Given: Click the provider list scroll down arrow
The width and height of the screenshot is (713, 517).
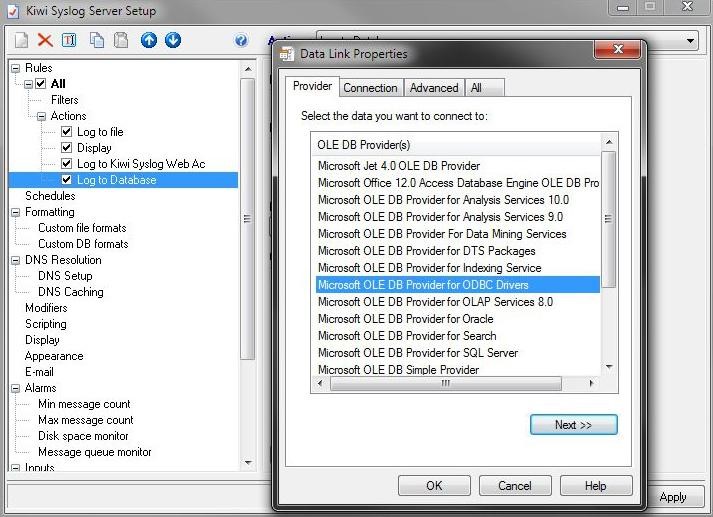Looking at the screenshot, I should [x=609, y=366].
